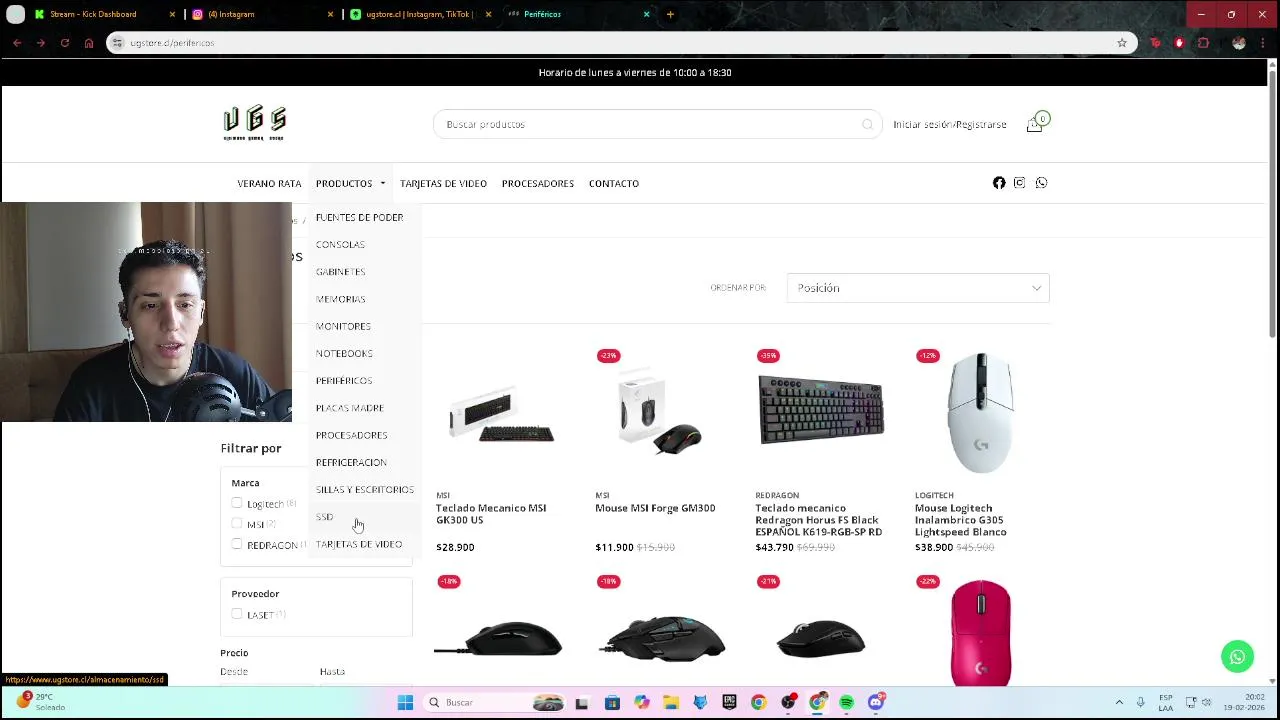The image size is (1280, 720).
Task: Select REFRIGERACION from the products menu
Action: click(351, 462)
